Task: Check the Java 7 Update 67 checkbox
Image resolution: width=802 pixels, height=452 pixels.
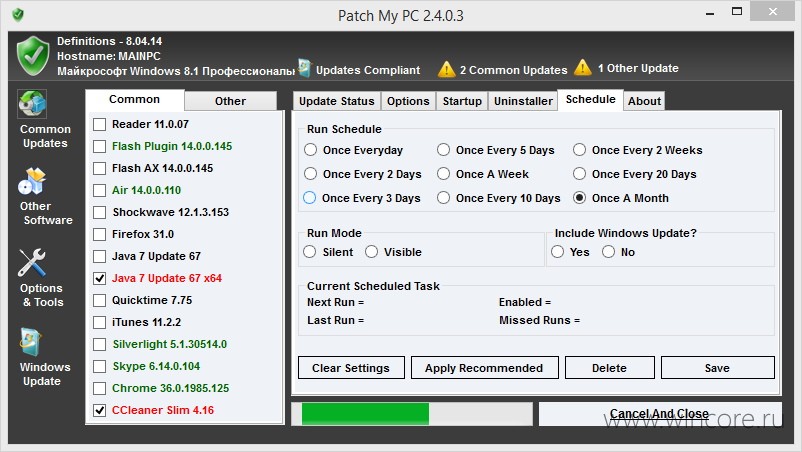Action: tap(100, 256)
